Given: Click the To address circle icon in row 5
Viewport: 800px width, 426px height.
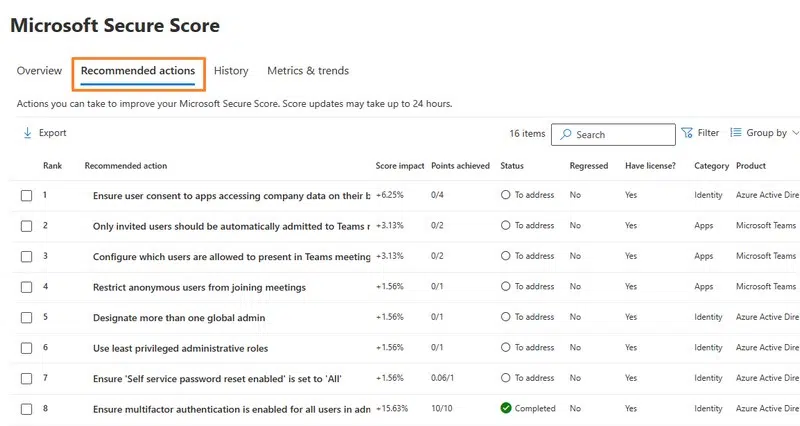Looking at the screenshot, I should (506, 317).
